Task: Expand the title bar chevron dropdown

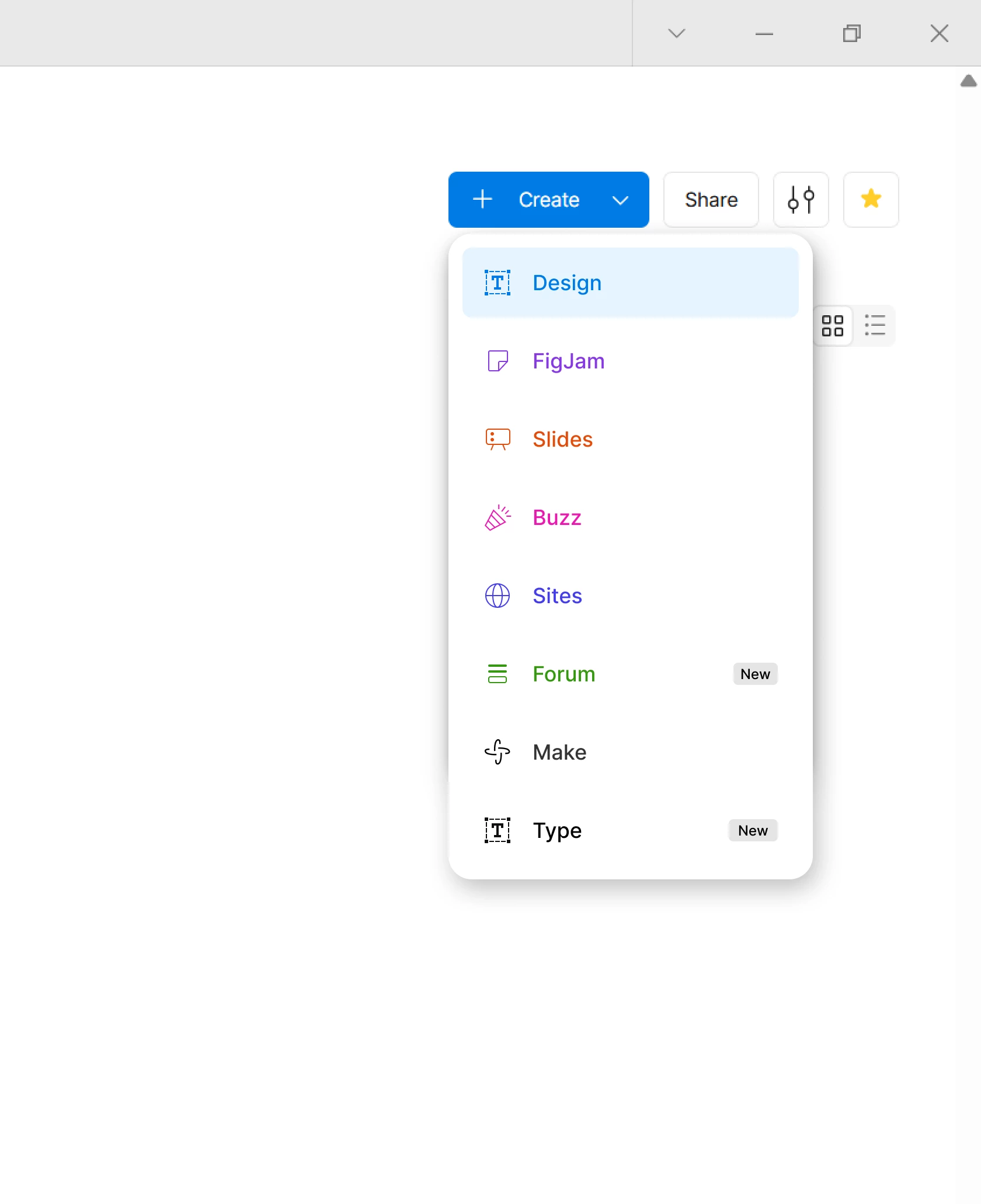Action: pyautogui.click(x=677, y=33)
